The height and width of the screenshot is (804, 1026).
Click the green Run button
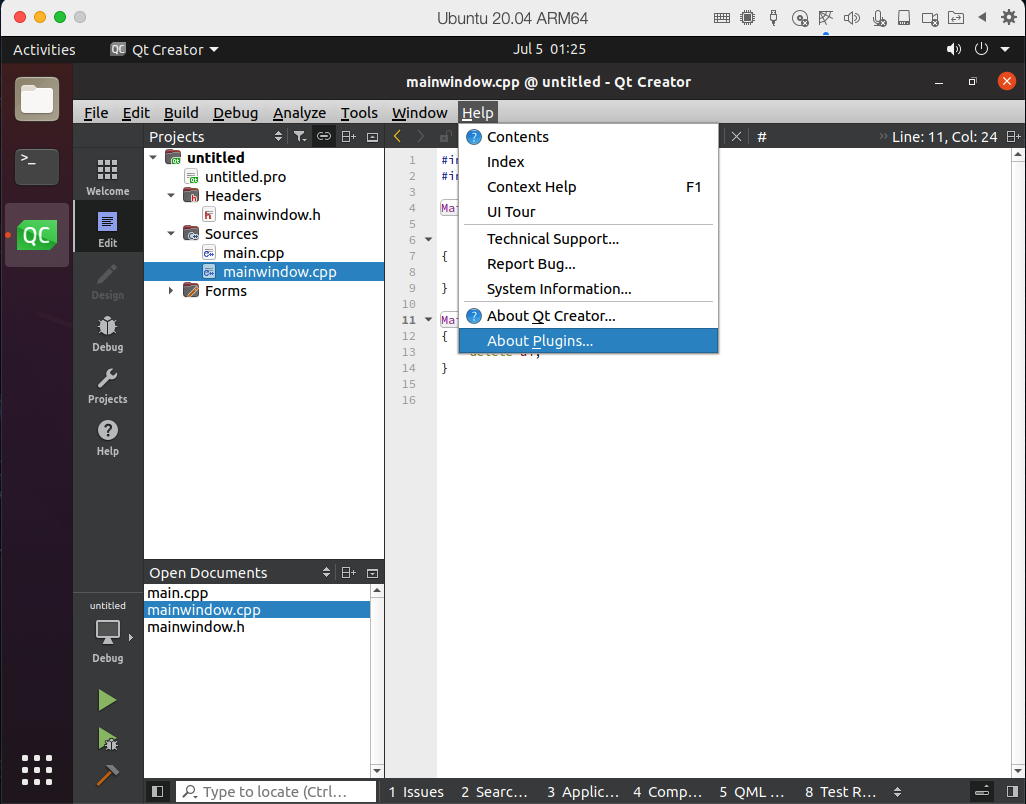107,700
